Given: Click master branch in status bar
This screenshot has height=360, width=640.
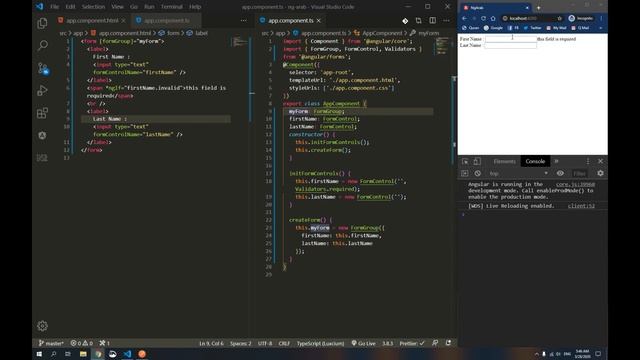Looking at the screenshot, I should 51,343.
